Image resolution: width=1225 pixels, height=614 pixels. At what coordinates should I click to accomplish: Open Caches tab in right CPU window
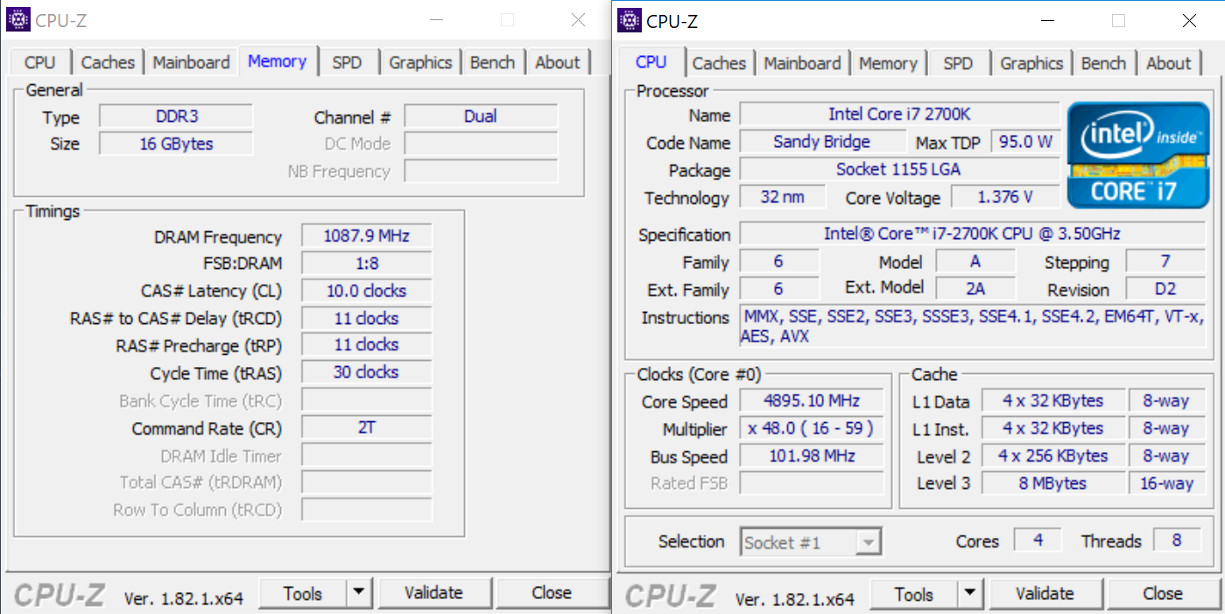pos(719,63)
